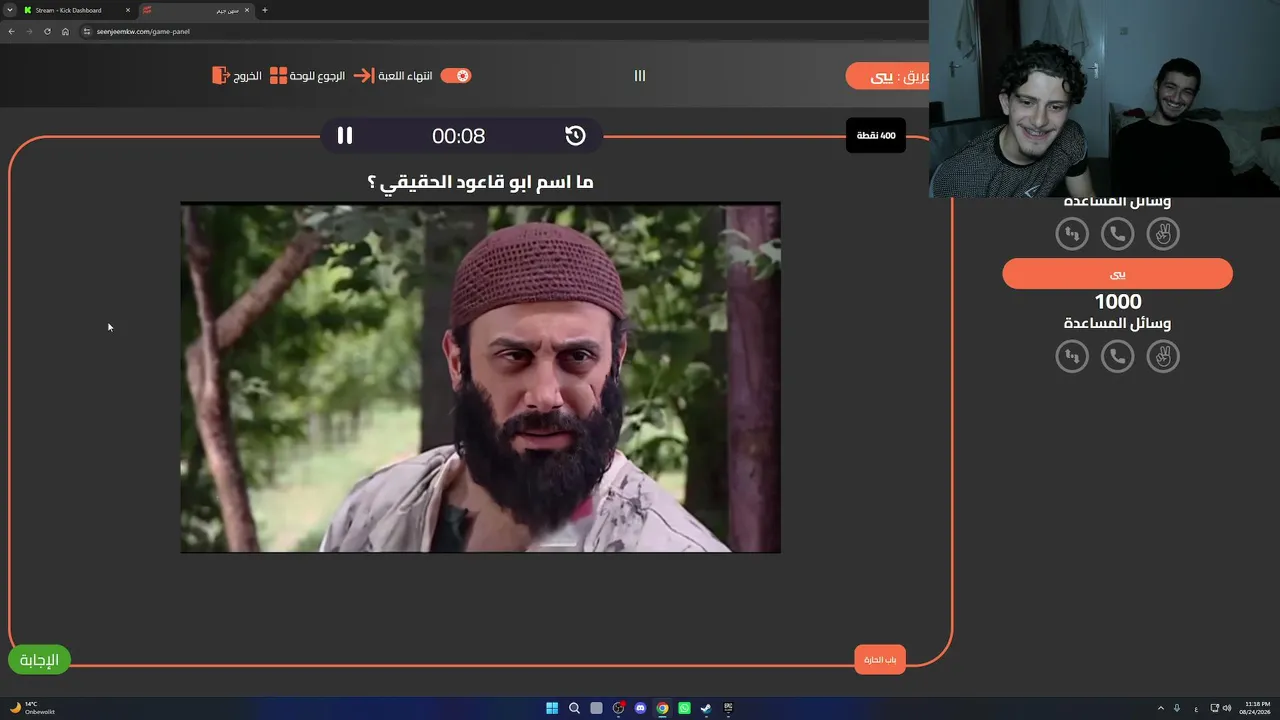Close the Kick Dashboard tab
The image size is (1280, 720).
[128, 10]
